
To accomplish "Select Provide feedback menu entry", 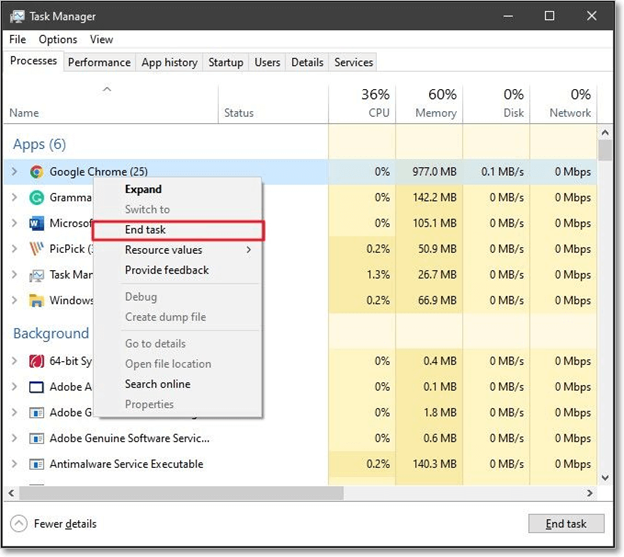I will point(178,270).
